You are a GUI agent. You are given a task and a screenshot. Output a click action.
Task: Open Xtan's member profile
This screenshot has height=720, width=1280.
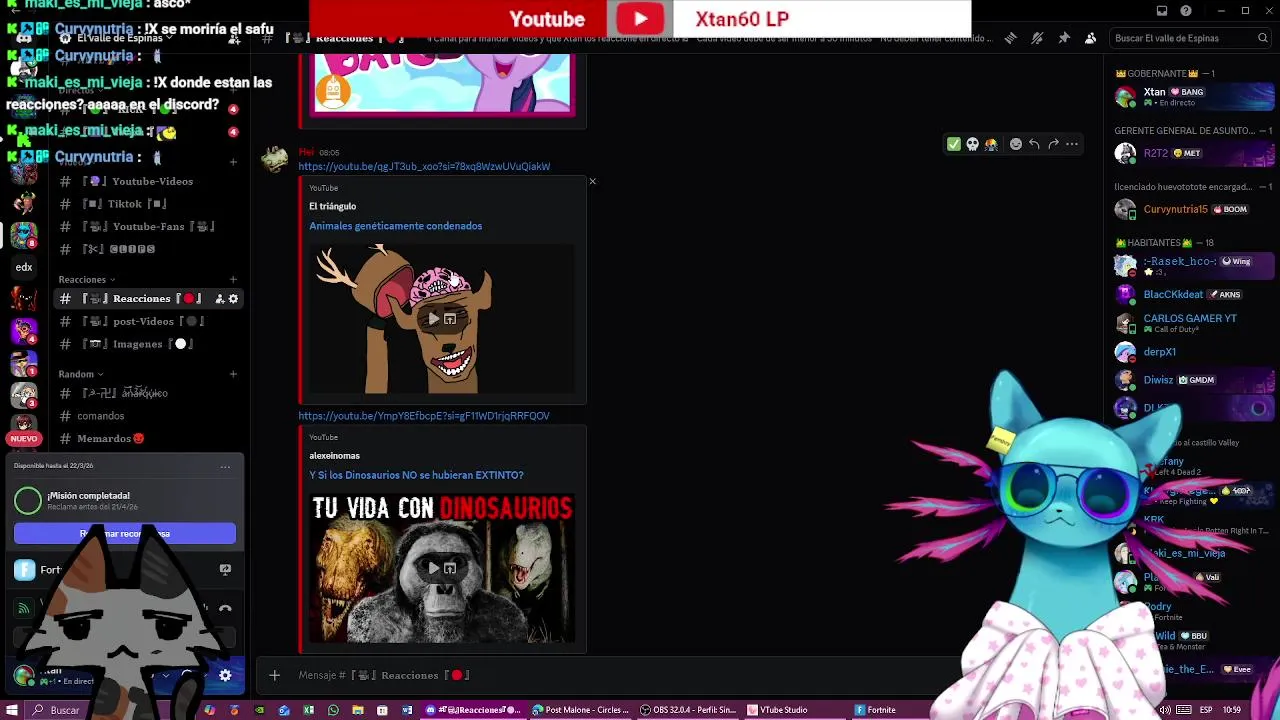(1195, 96)
